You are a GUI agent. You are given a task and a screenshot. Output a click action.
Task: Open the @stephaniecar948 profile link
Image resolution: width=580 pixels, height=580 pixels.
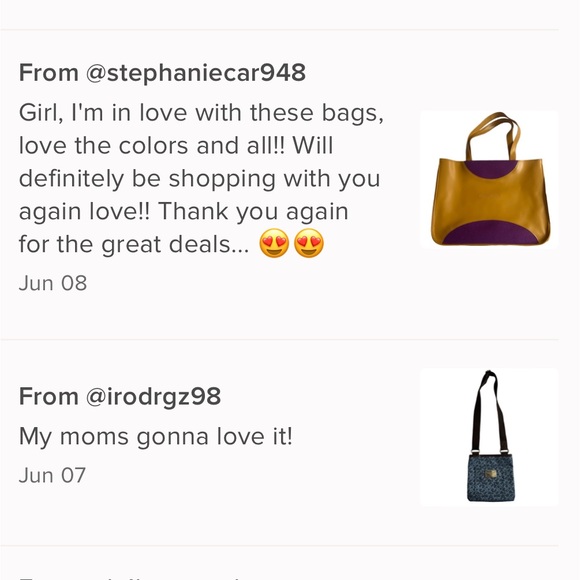click(x=196, y=73)
